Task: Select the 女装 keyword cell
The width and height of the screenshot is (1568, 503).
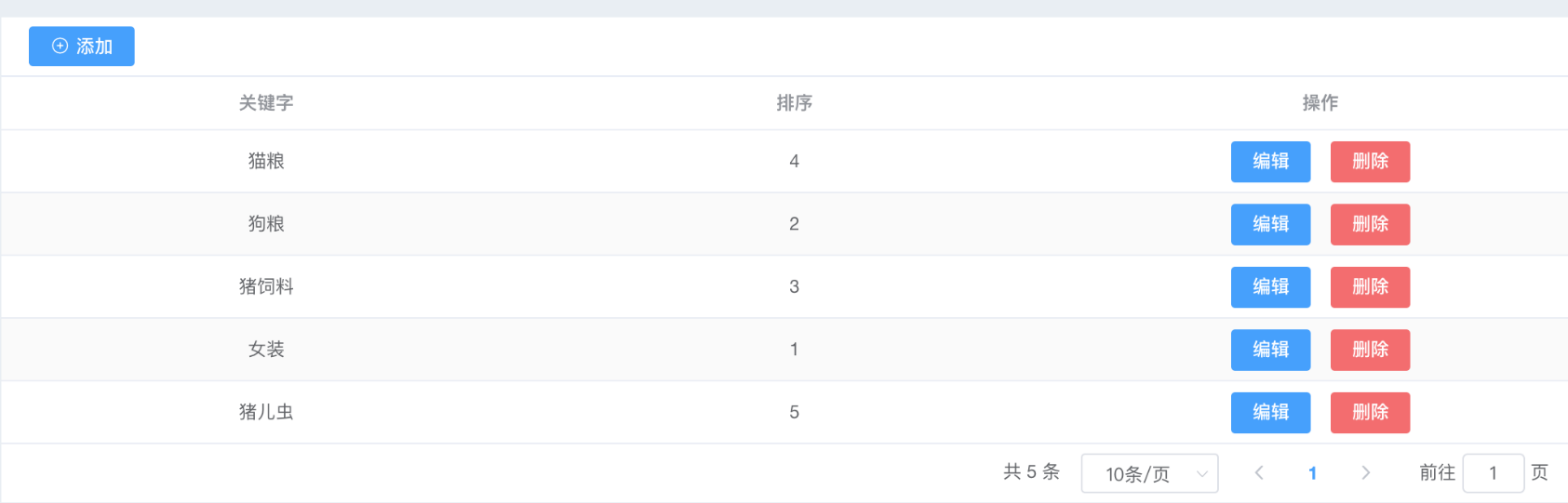Action: [x=266, y=350]
